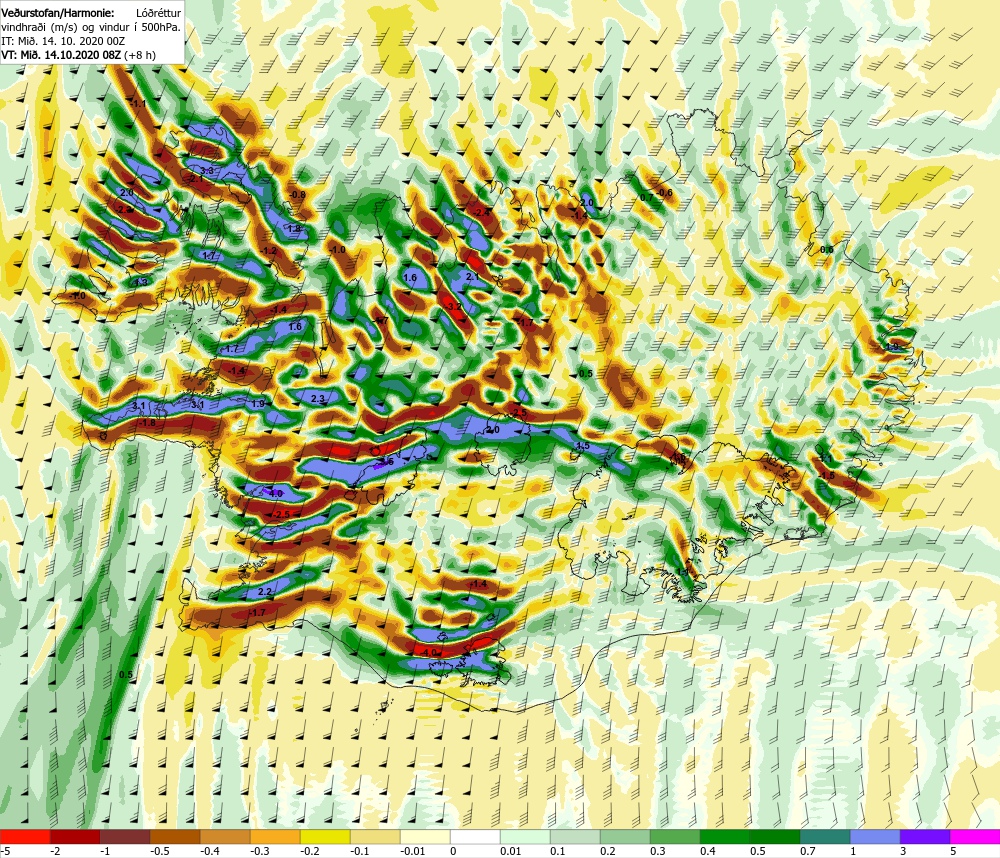Click the '3.3' value label on the map

[207, 171]
